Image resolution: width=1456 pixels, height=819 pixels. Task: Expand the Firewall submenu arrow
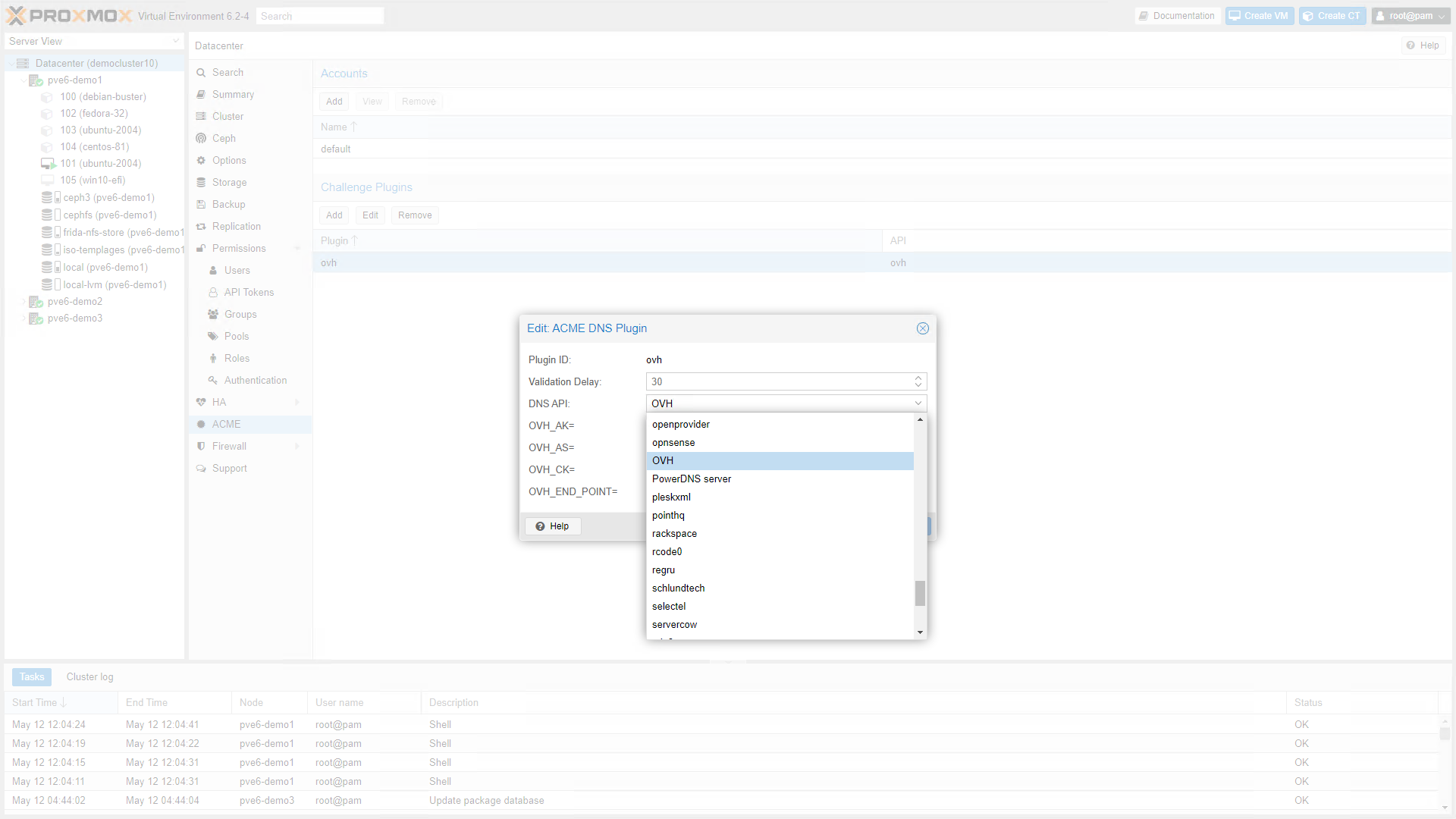pos(297,447)
